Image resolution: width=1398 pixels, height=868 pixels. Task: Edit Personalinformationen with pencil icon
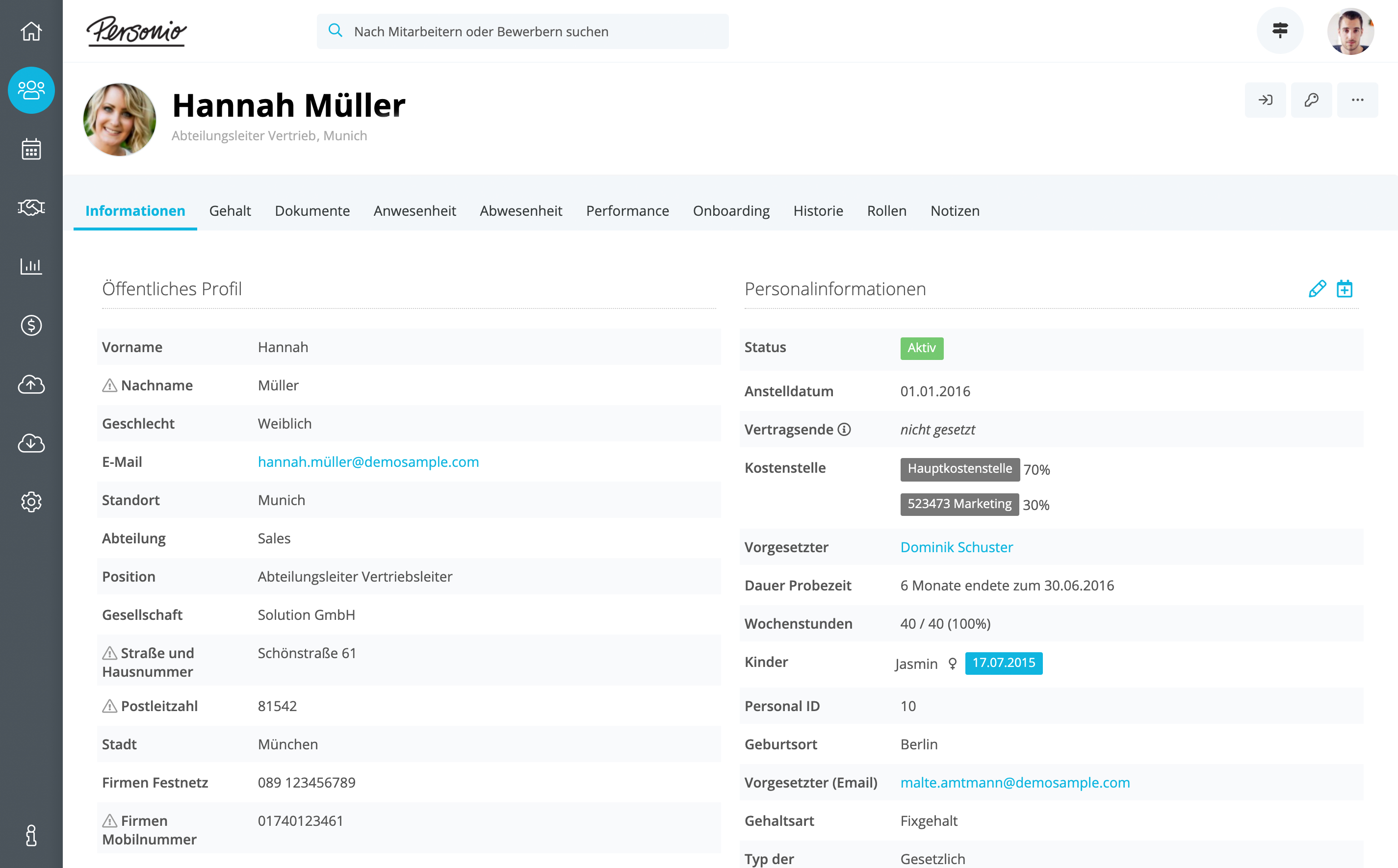[1317, 289]
